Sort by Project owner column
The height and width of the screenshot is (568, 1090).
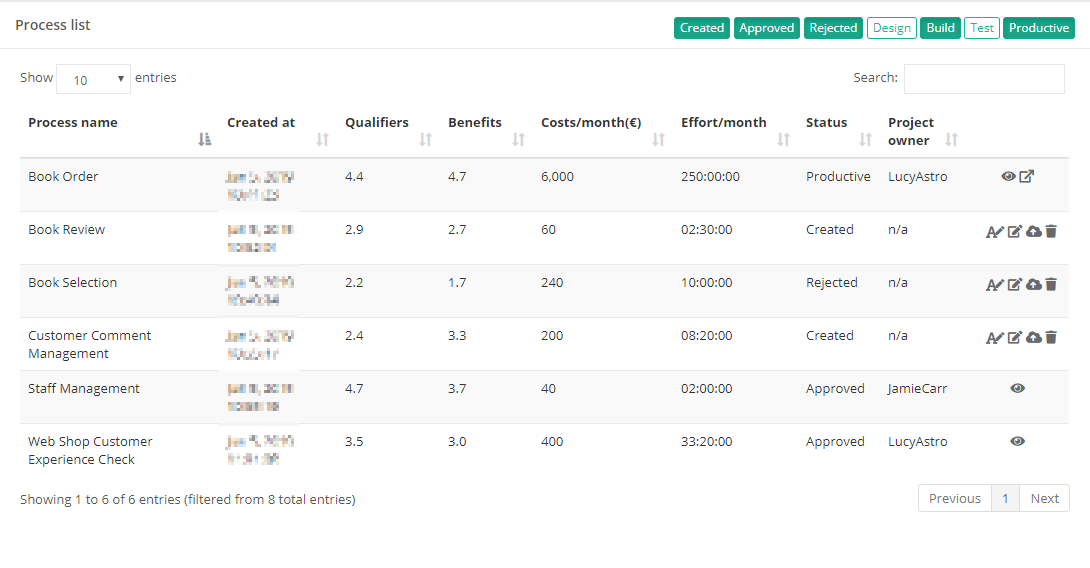(952, 140)
